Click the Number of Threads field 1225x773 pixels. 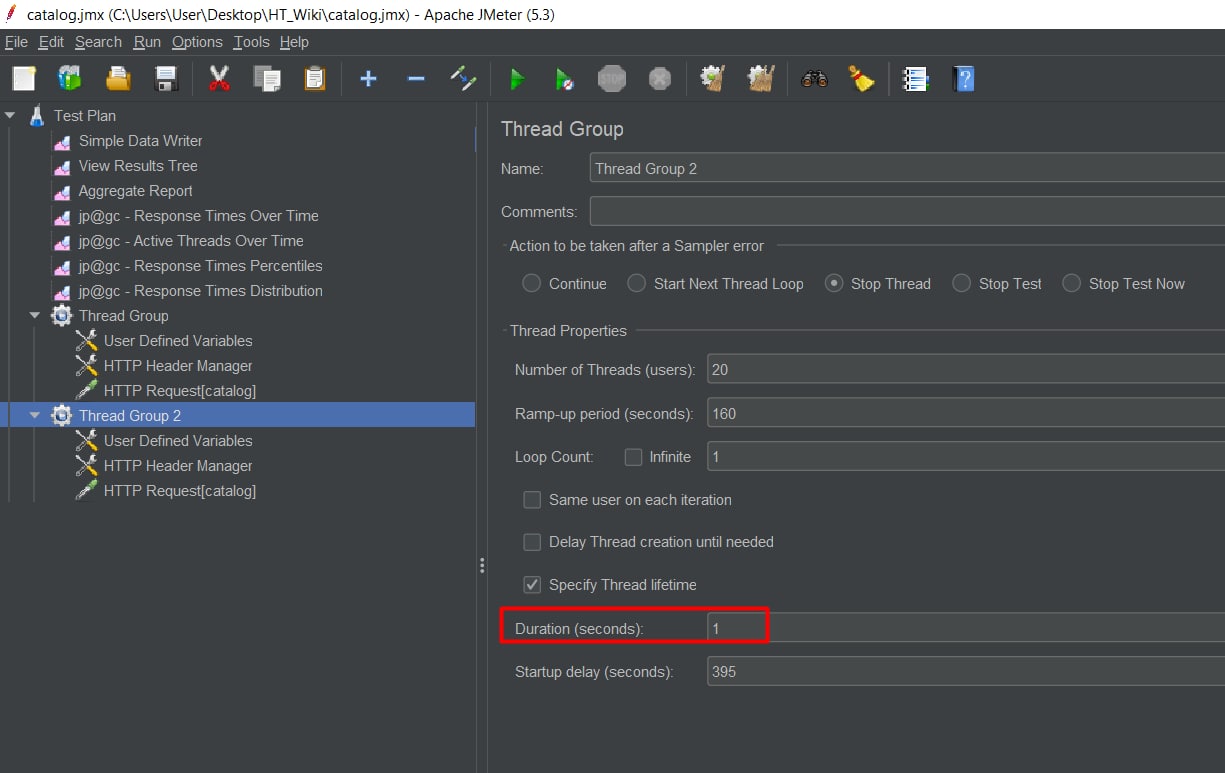pos(966,370)
